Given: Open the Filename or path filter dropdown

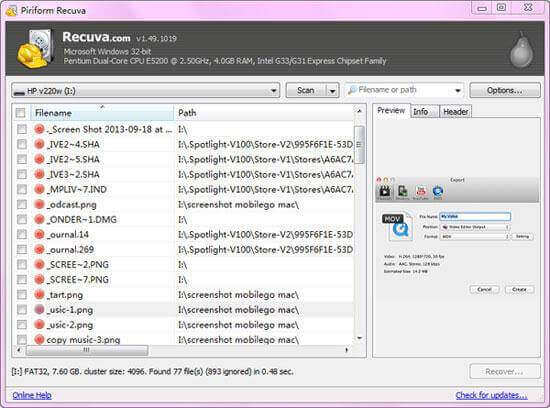Looking at the screenshot, I should tap(457, 91).
